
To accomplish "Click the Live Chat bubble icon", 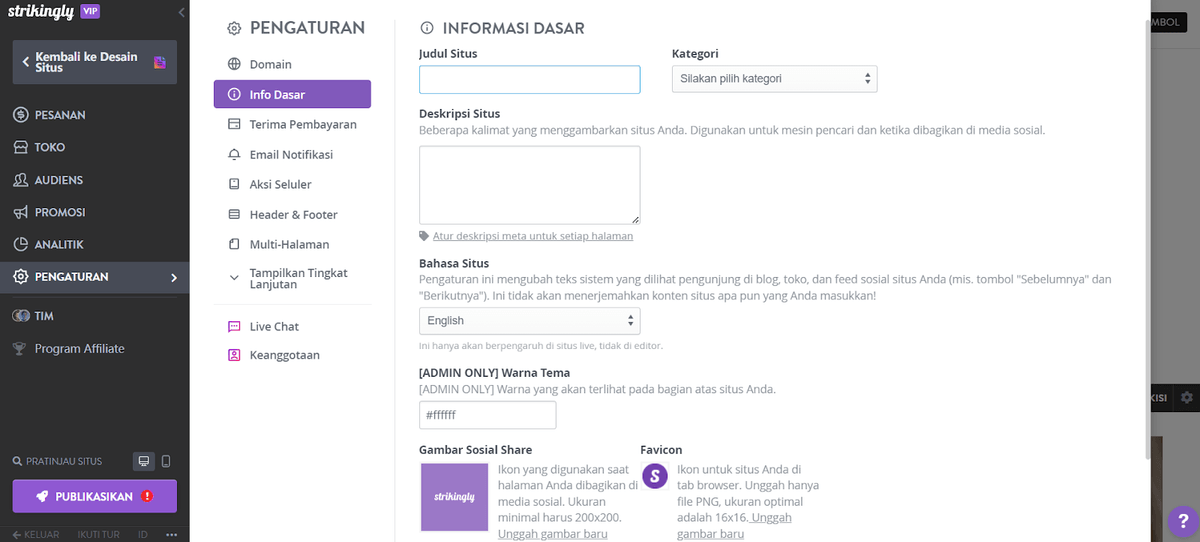I will click(x=234, y=327).
